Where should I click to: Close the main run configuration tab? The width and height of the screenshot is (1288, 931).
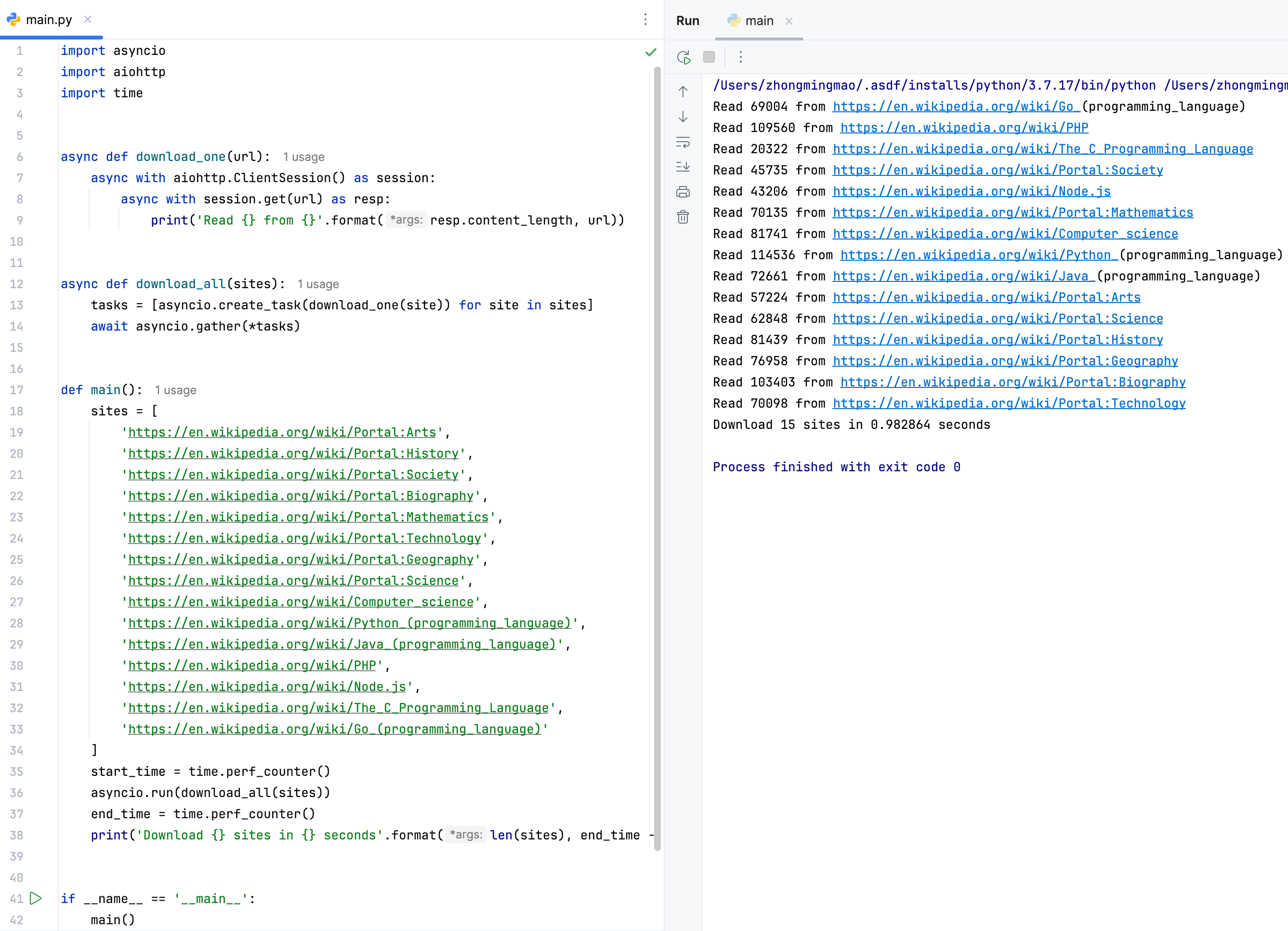[789, 21]
